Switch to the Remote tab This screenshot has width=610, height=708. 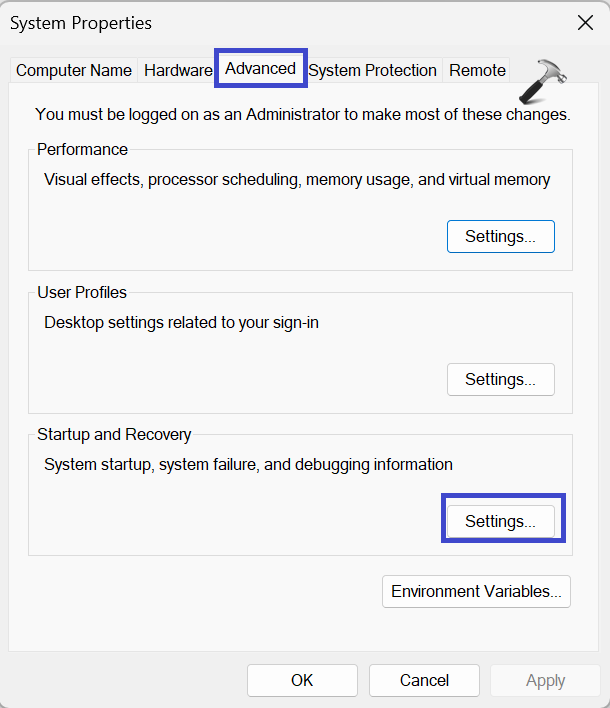coord(477,70)
